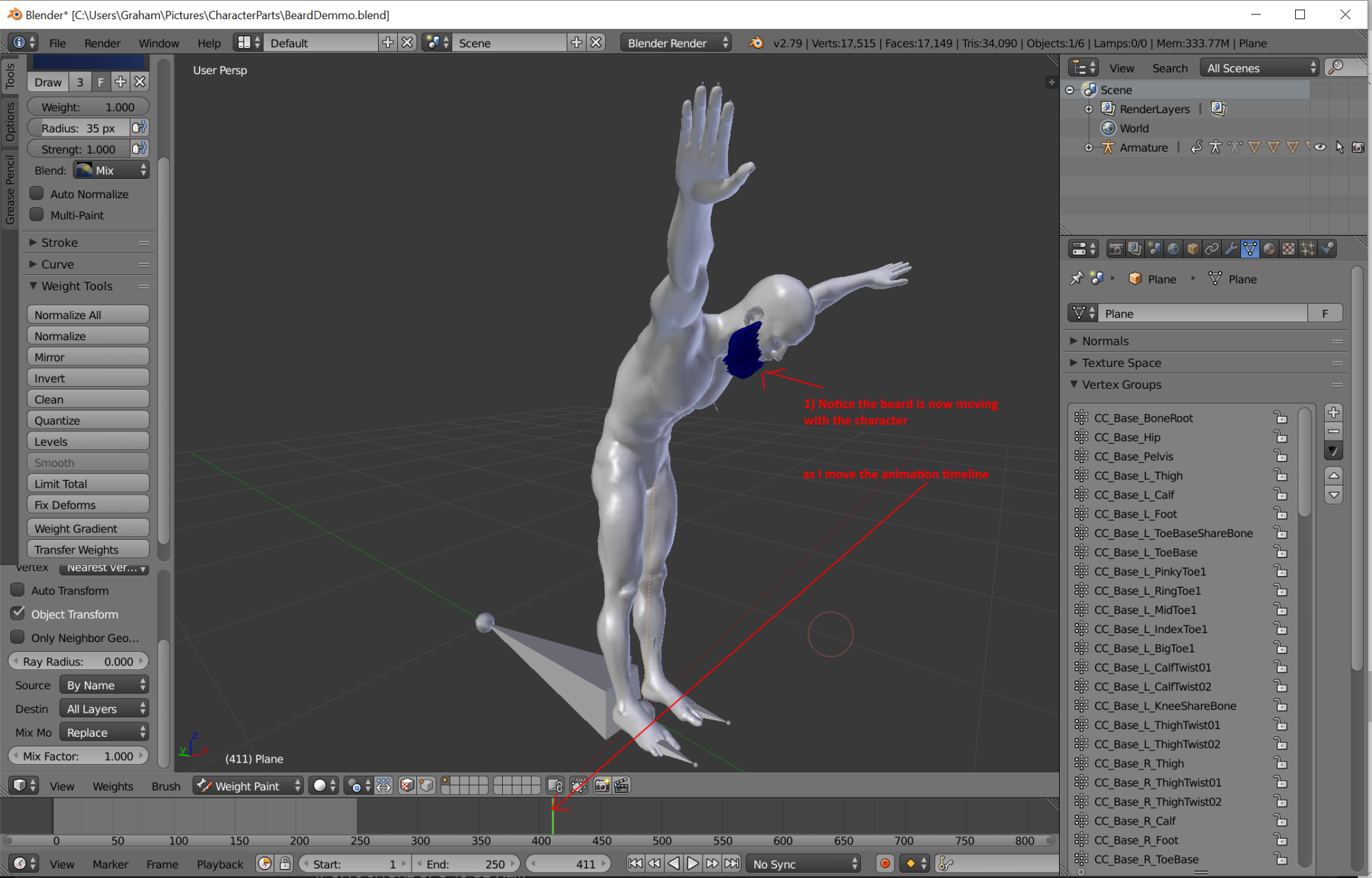
Task: Uncheck the Object Transform checkbox
Action: 18,613
